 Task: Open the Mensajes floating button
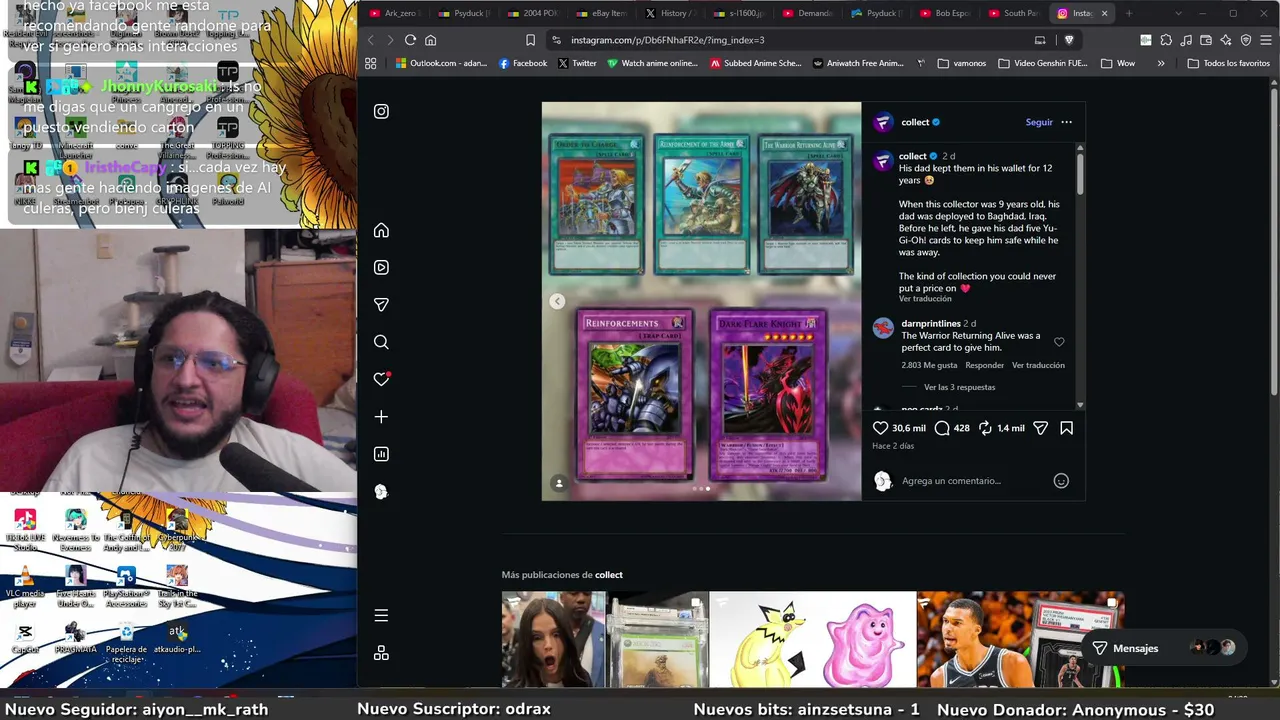point(1164,648)
